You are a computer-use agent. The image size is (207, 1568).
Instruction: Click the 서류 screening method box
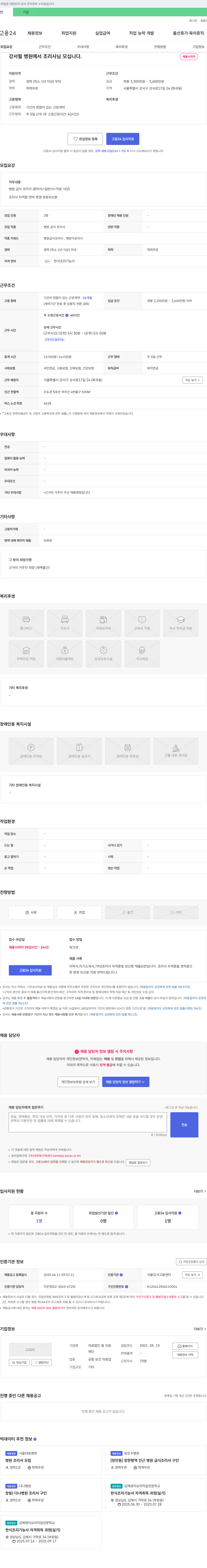tap(31, 912)
